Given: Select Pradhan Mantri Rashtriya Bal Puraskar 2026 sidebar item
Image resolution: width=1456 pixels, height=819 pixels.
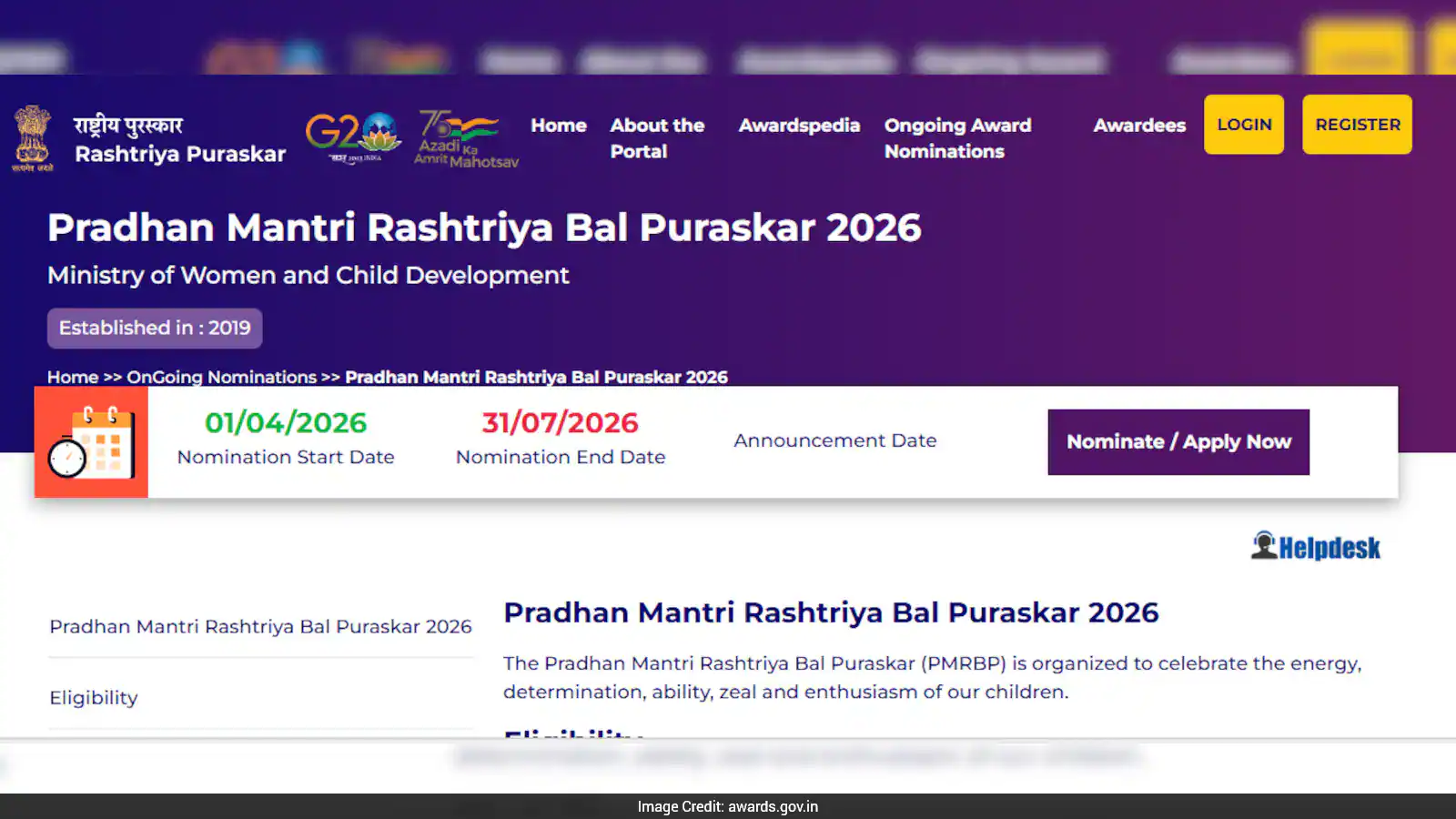Looking at the screenshot, I should click(x=260, y=626).
